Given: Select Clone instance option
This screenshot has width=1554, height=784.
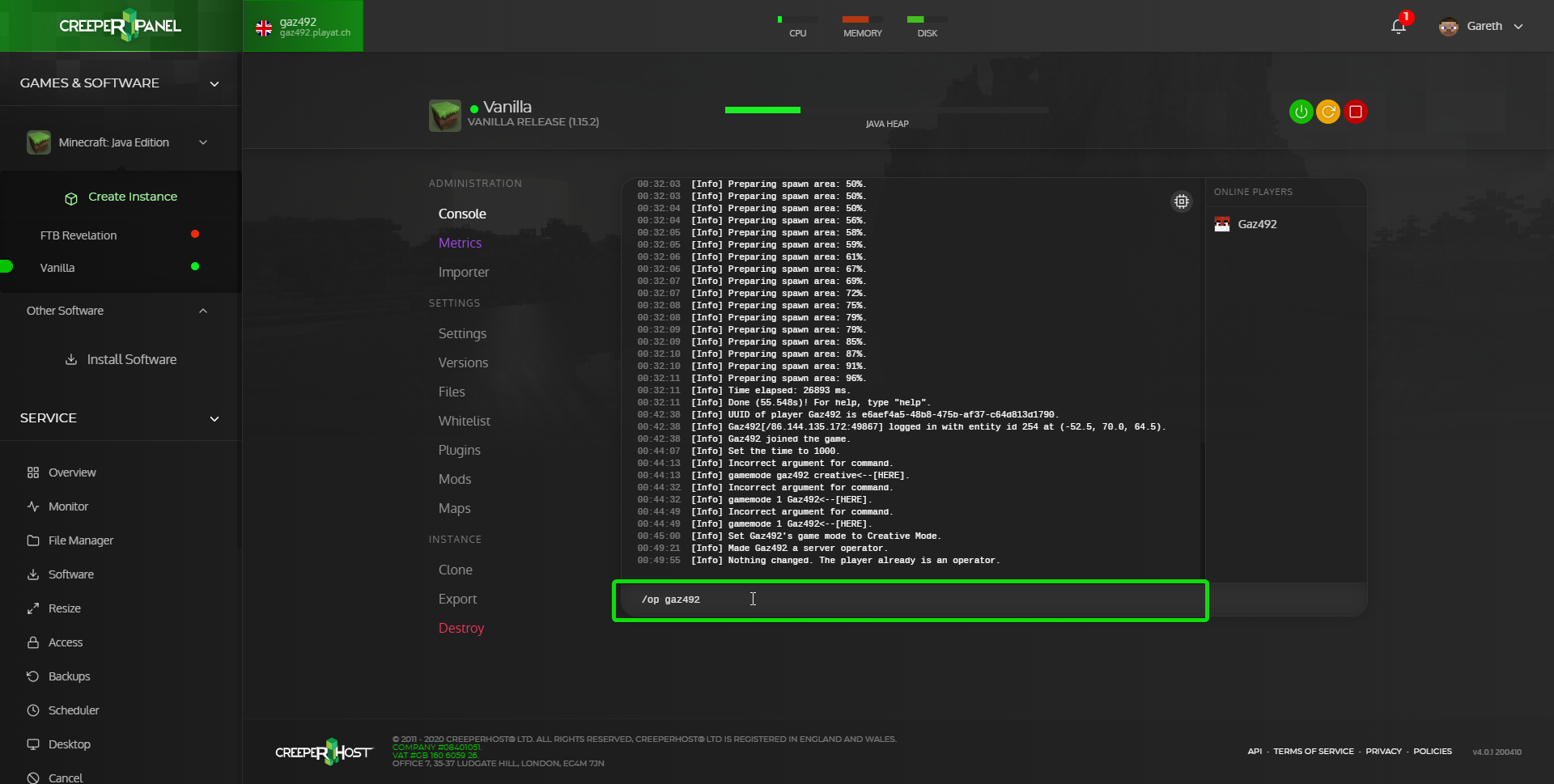Looking at the screenshot, I should click(456, 570).
